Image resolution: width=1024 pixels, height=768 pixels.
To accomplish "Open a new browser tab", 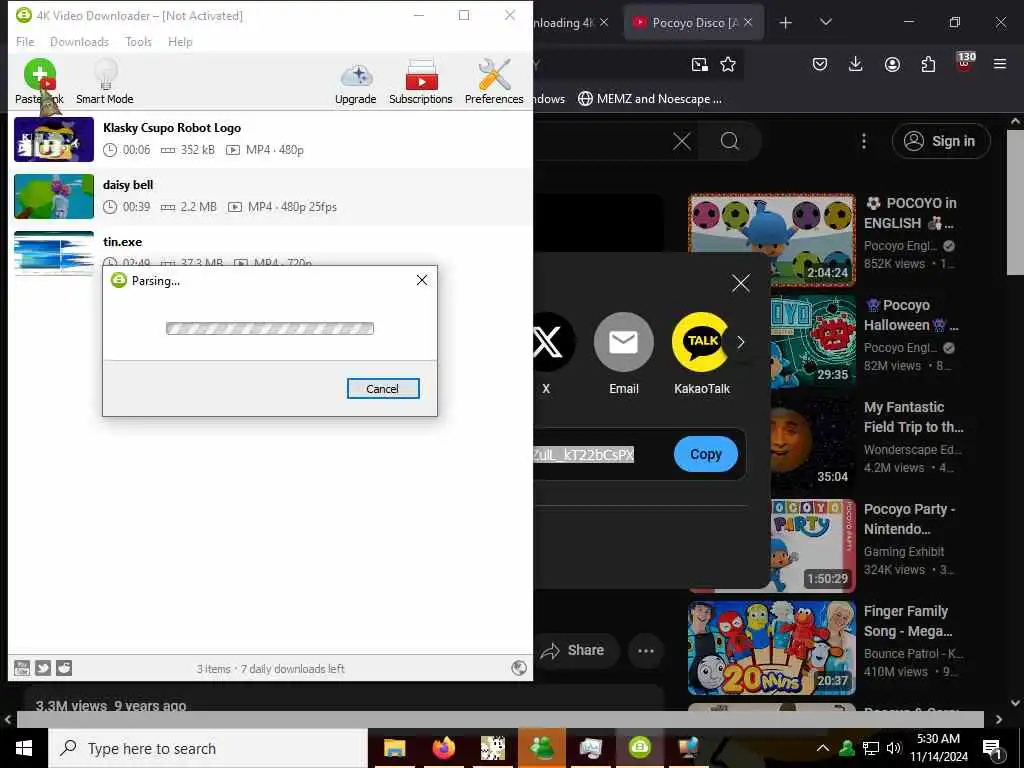I will pos(786,23).
